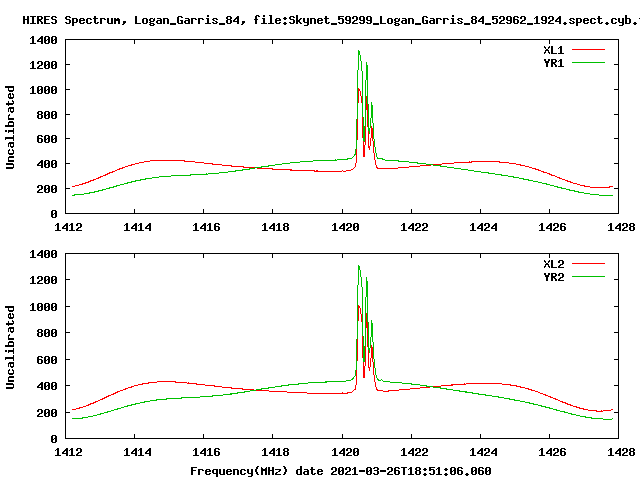This screenshot has width=640, height=480.
Task: Click the XL2 legend label in bottom plot
Action: point(553,264)
